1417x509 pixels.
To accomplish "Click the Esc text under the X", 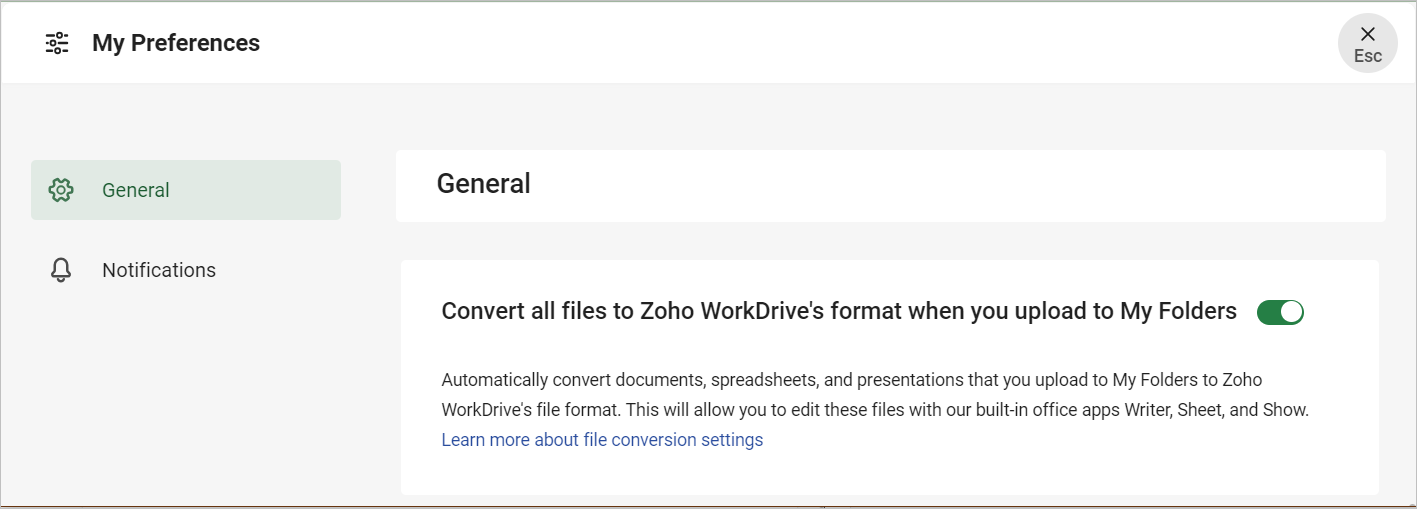I will point(1368,56).
